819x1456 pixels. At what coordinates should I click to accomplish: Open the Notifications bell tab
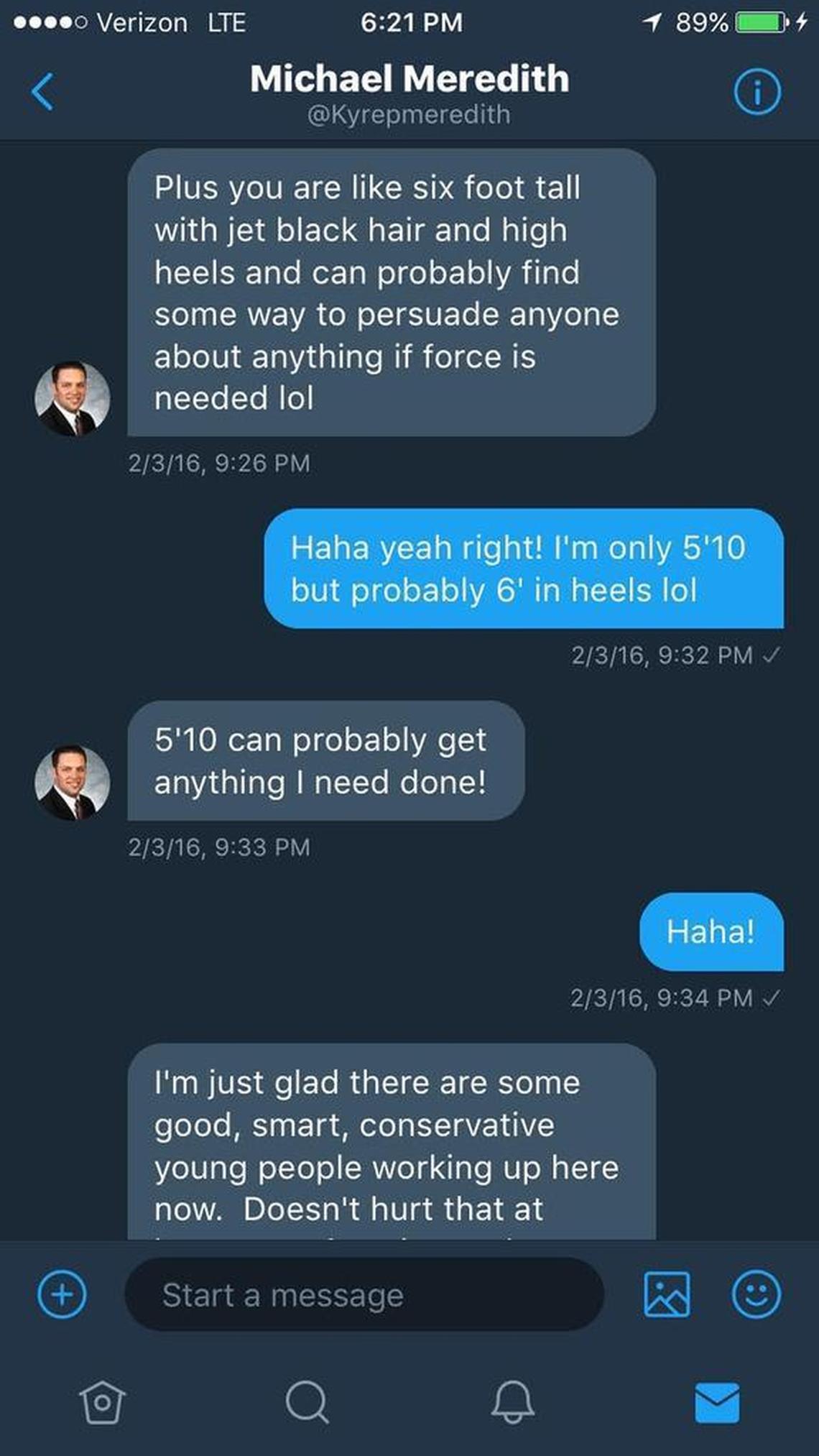click(512, 1401)
